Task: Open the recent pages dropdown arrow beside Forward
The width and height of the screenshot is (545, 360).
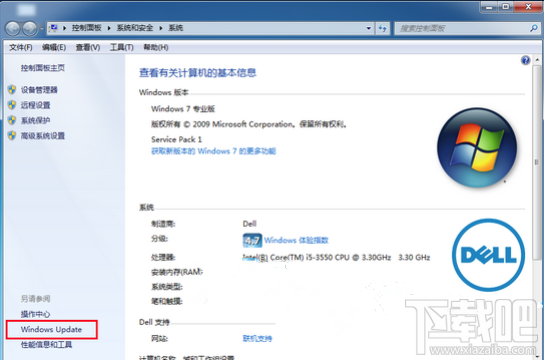Action: pyautogui.click(x=41, y=28)
